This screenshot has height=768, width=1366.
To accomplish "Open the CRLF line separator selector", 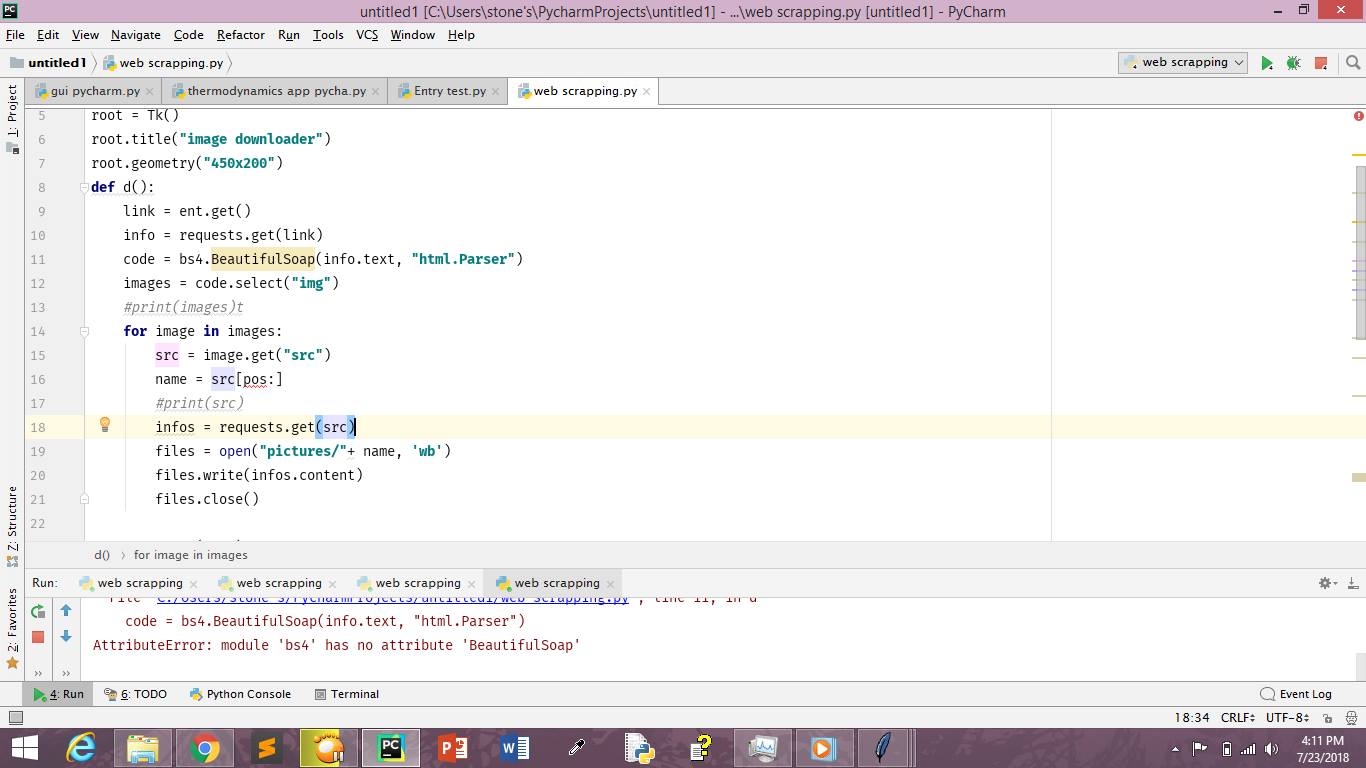I will point(1237,718).
